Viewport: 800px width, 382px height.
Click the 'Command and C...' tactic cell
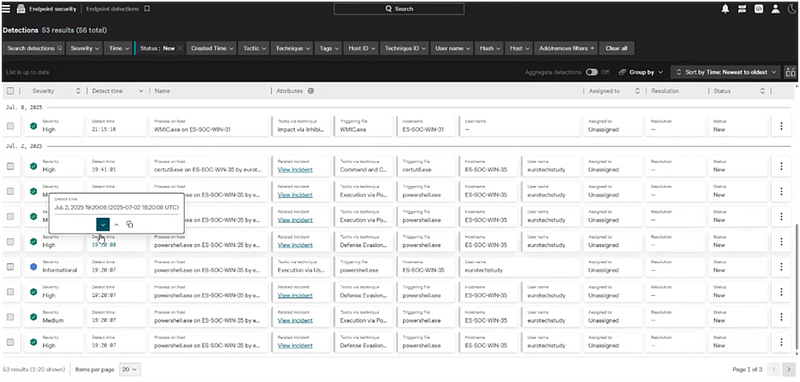[x=363, y=166]
